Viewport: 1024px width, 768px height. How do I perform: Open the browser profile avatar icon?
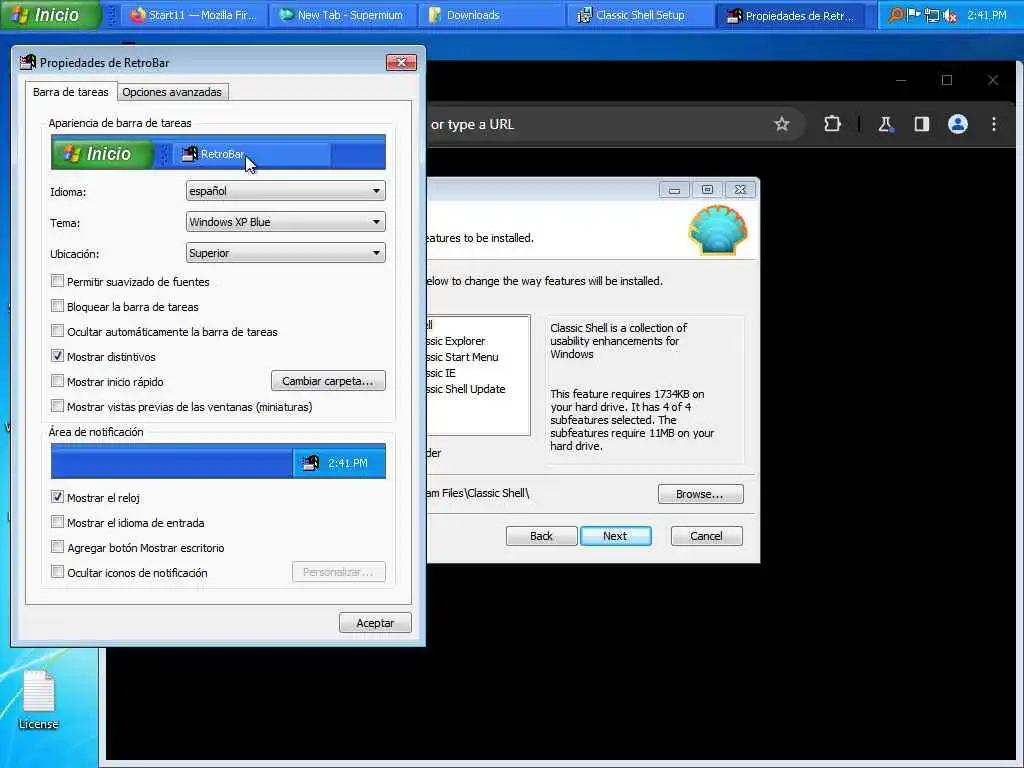(957, 124)
